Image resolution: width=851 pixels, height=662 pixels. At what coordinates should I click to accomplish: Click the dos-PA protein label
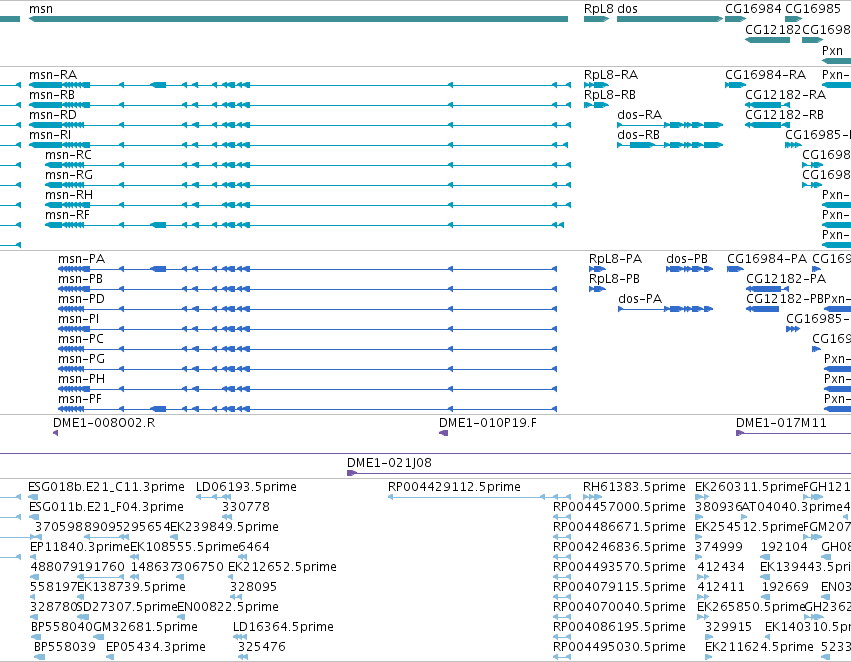(640, 298)
